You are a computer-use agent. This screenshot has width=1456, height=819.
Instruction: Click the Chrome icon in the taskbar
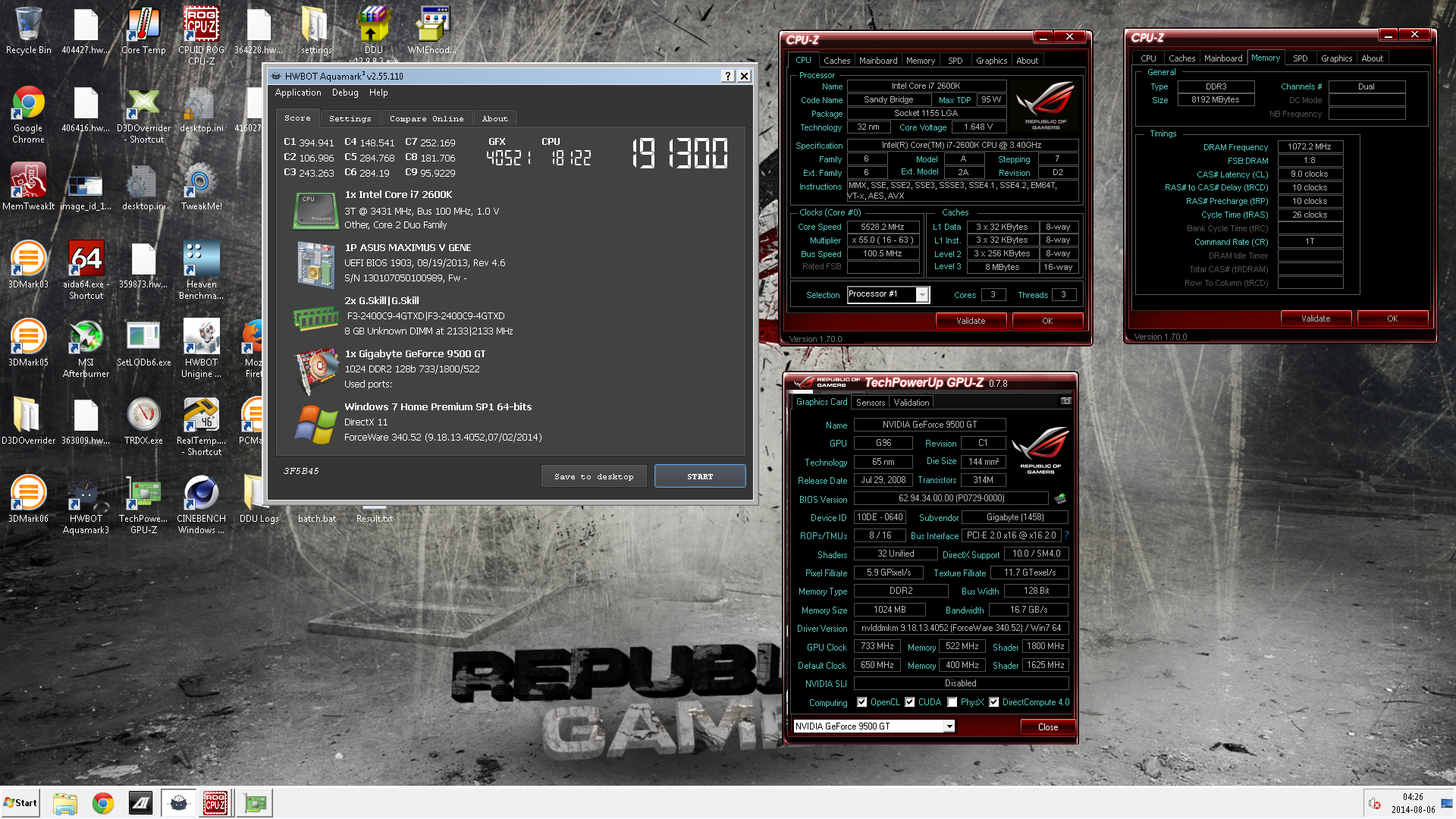[103, 803]
